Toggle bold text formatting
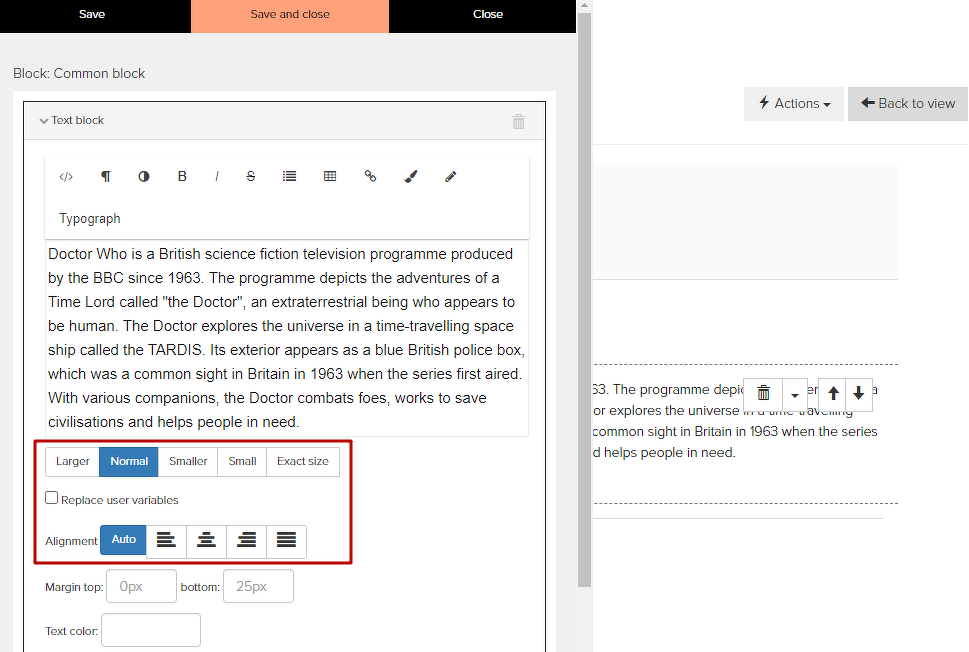The height and width of the screenshot is (652, 969). (x=182, y=177)
